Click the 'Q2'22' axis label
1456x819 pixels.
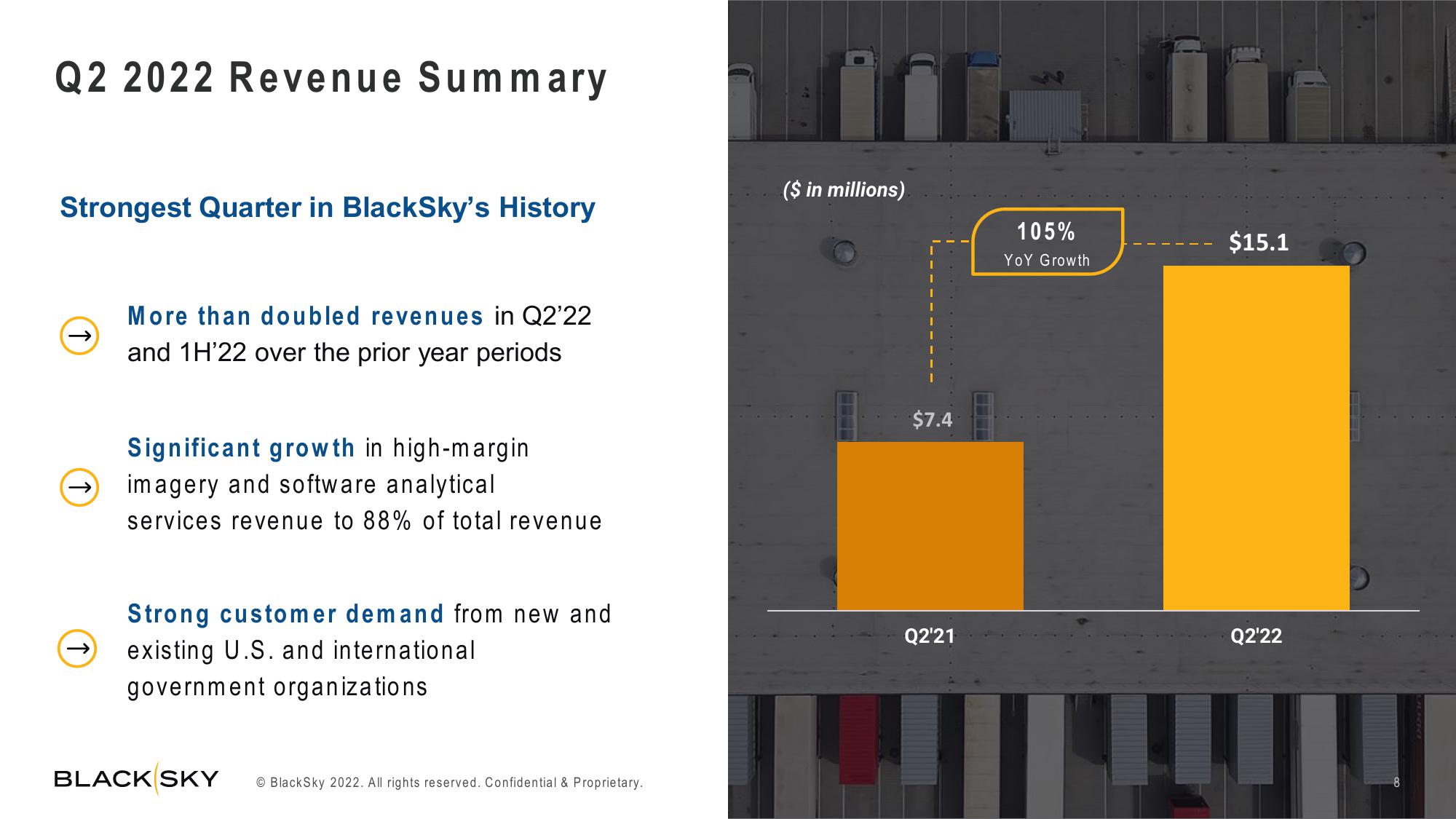click(1257, 636)
